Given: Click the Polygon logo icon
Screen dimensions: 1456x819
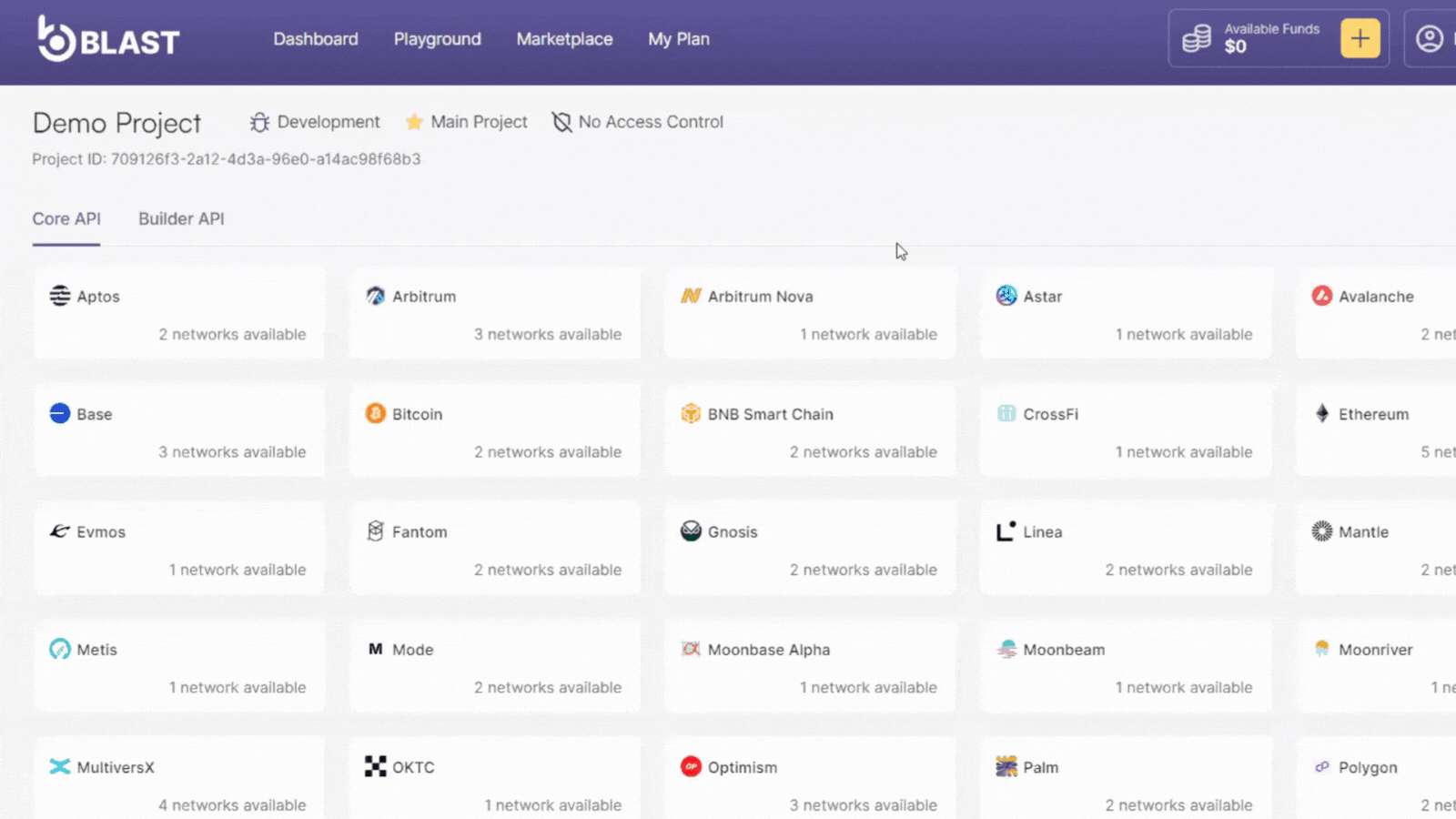Looking at the screenshot, I should (x=1322, y=766).
